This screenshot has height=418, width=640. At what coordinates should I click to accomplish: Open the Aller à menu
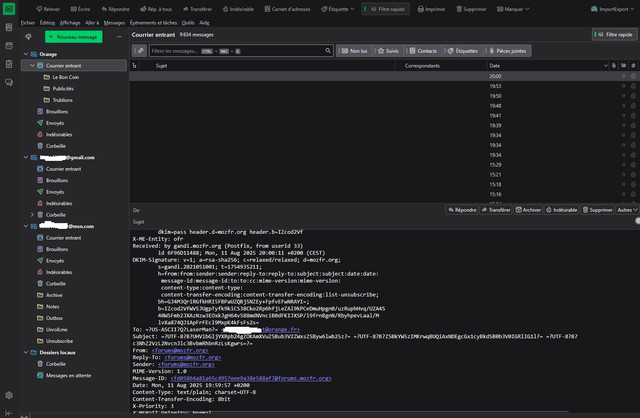(x=92, y=23)
